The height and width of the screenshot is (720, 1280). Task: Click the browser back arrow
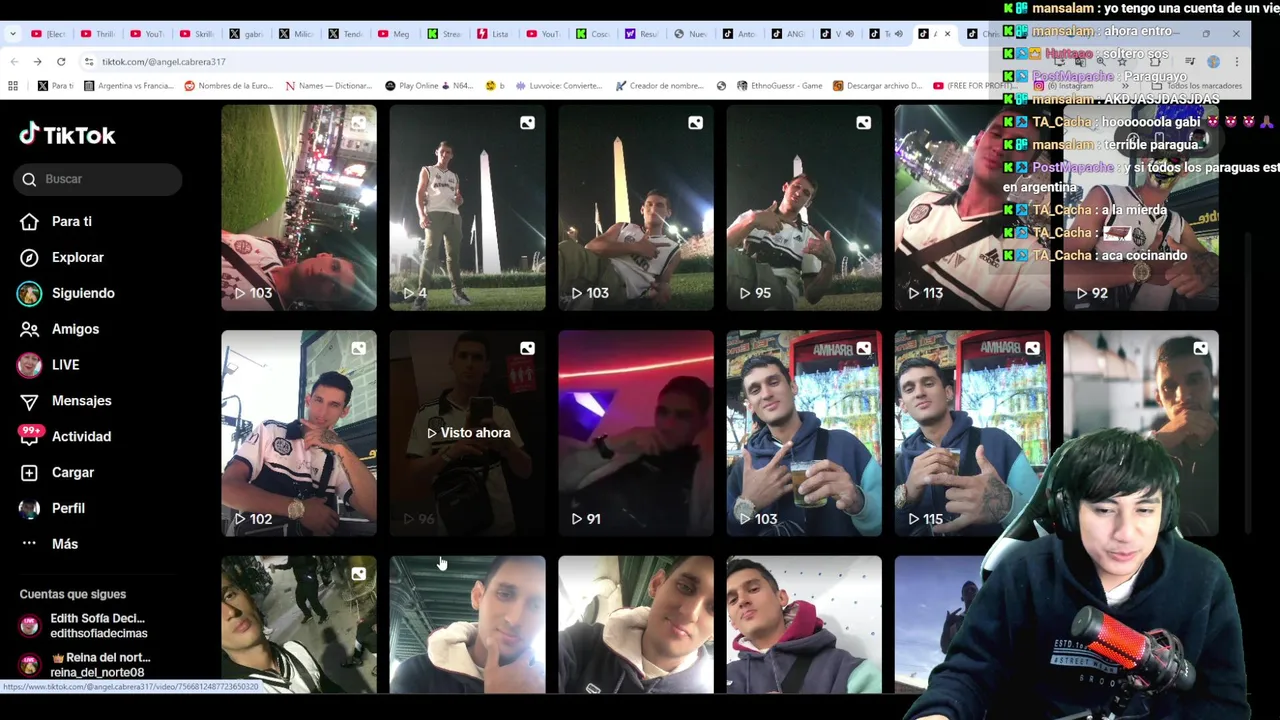point(14,62)
